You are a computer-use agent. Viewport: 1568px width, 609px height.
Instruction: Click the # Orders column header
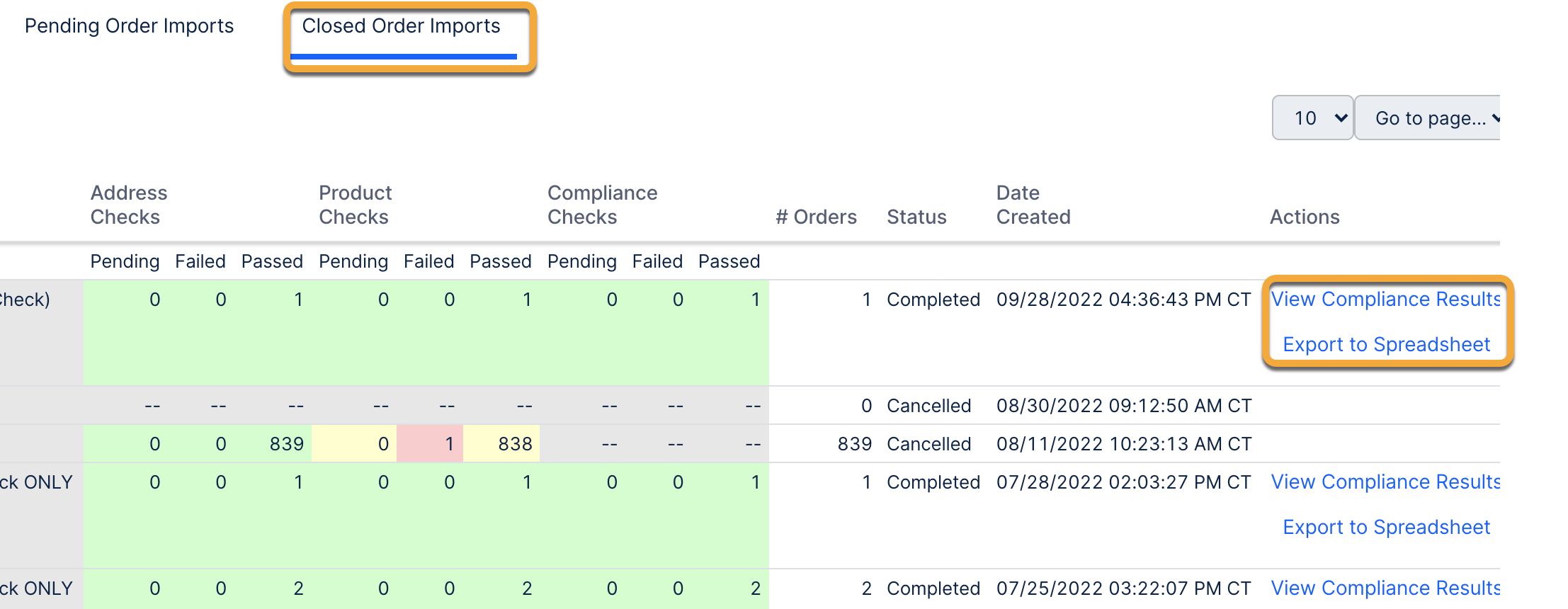tap(816, 217)
